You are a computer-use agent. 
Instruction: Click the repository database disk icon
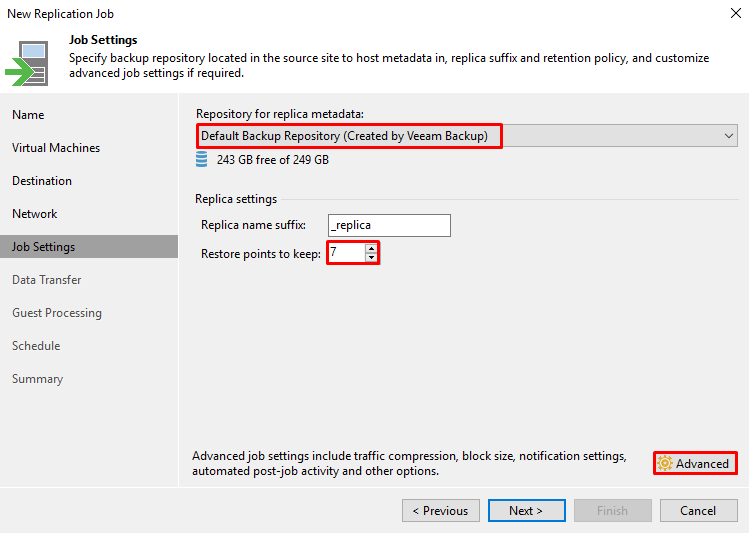[202, 160]
